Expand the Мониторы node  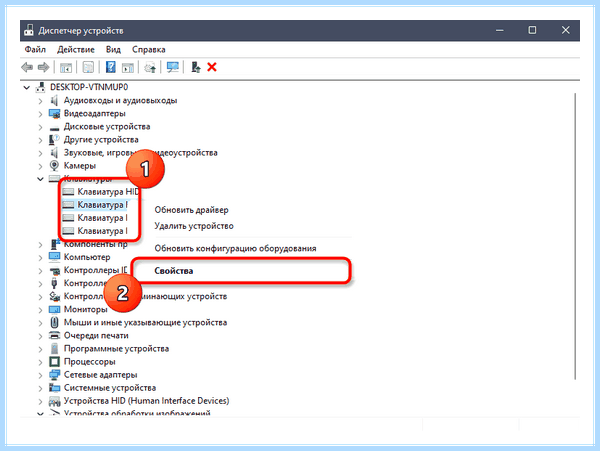point(40,309)
